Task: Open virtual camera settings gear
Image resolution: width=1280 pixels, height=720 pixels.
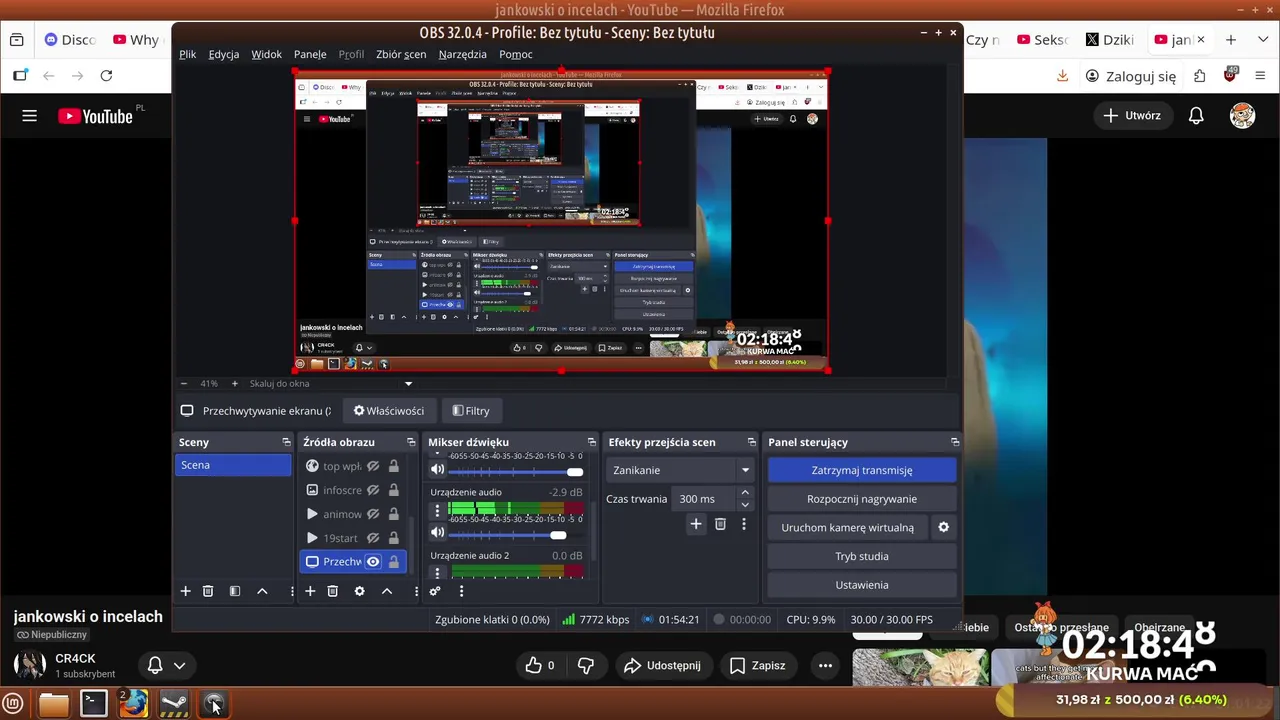Action: [x=943, y=527]
